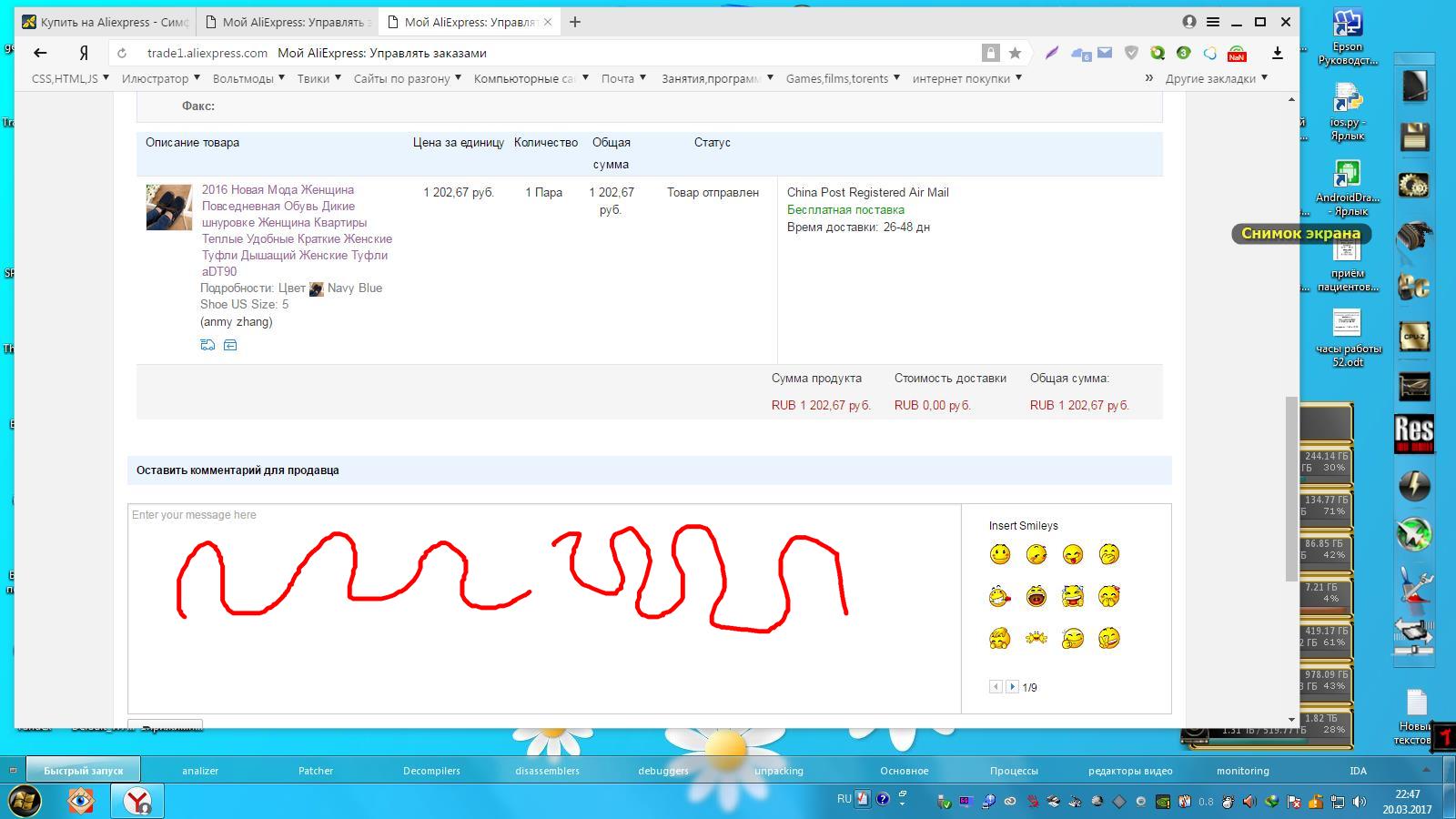
Task: Open the shoe product thumbnail image
Action: coord(169,207)
